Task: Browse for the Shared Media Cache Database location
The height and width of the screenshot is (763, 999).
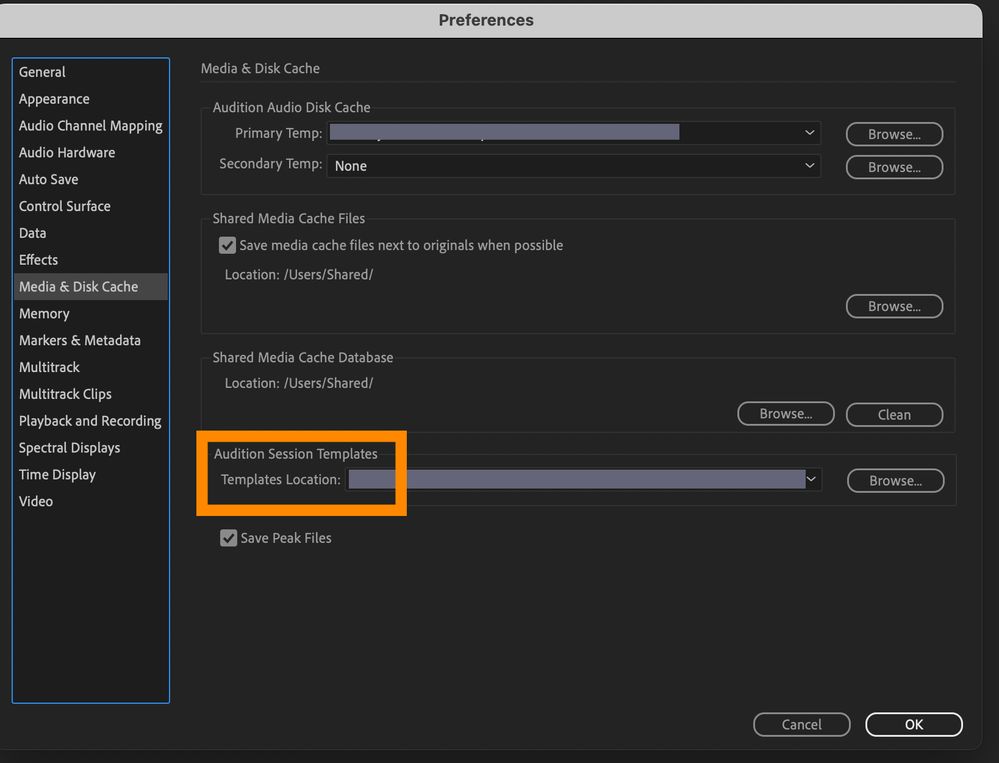Action: point(785,414)
